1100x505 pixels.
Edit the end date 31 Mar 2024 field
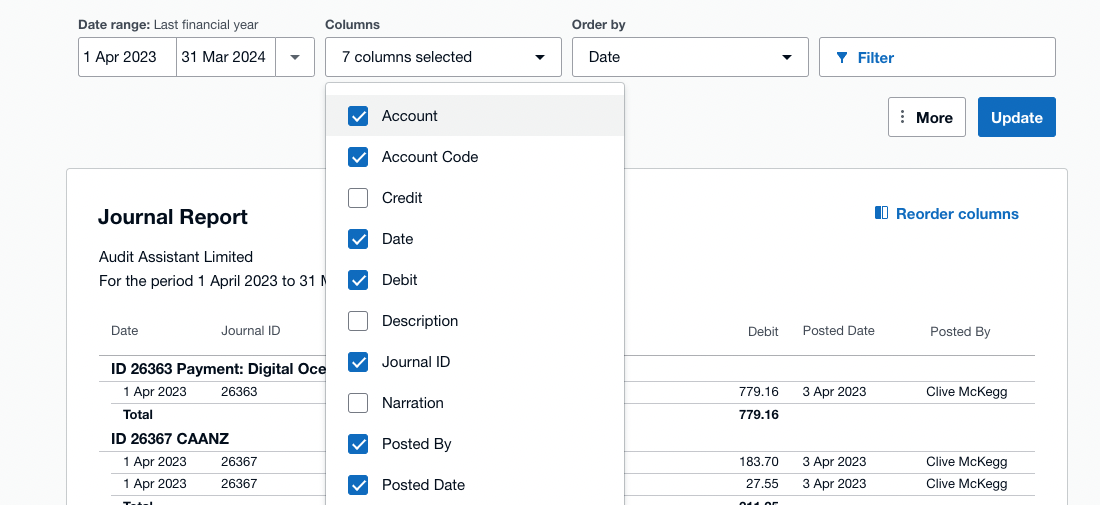pyautogui.click(x=225, y=58)
